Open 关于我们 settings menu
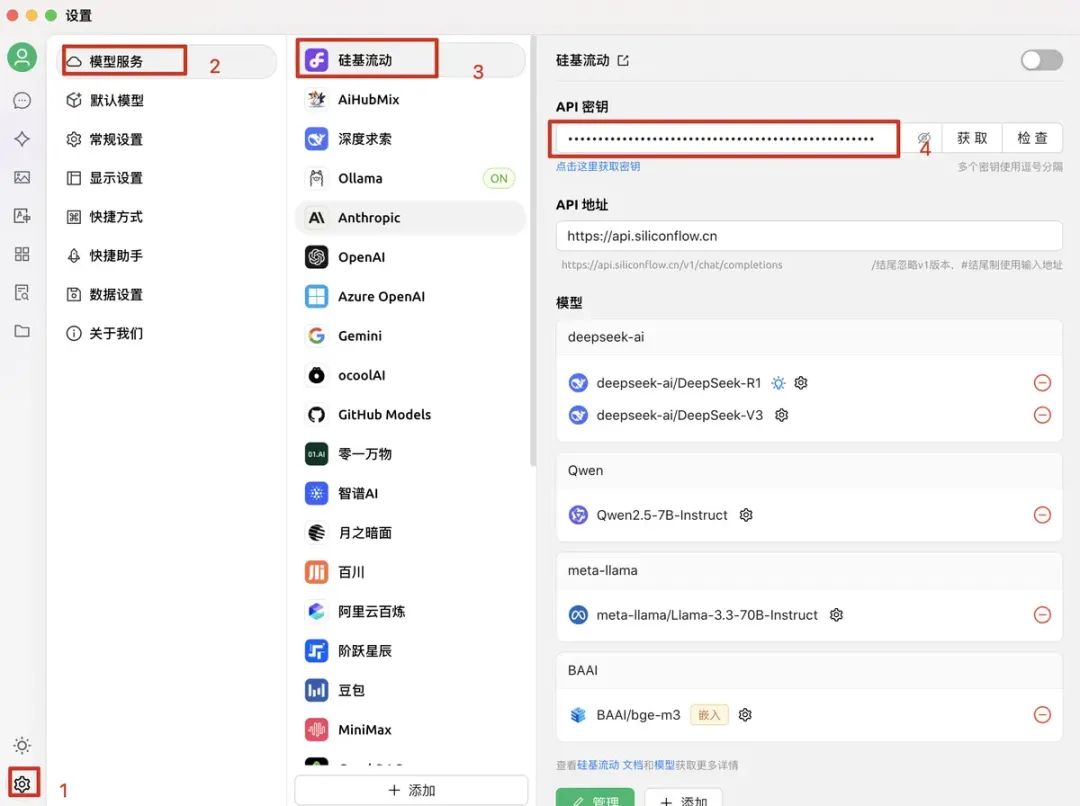Screen dimensions: 1080x806 pyautogui.click(x=166, y=333)
